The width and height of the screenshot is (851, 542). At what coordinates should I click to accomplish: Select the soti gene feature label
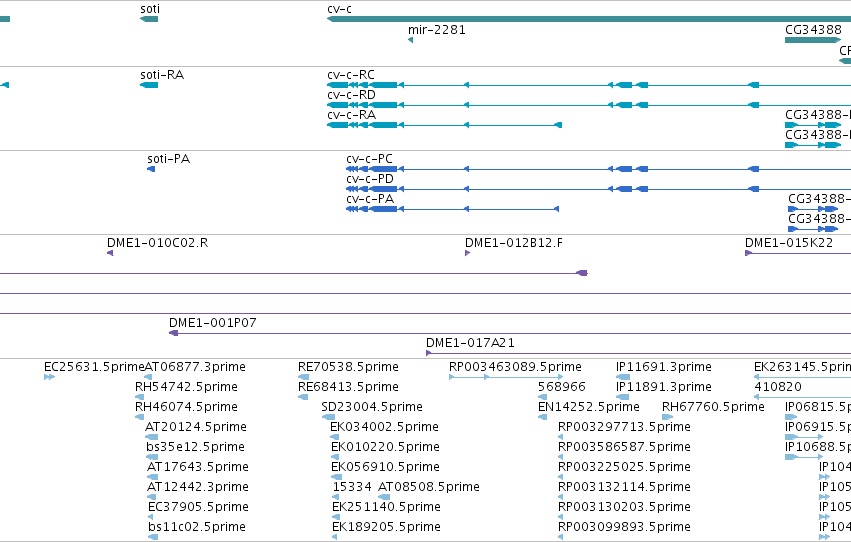pos(150,9)
